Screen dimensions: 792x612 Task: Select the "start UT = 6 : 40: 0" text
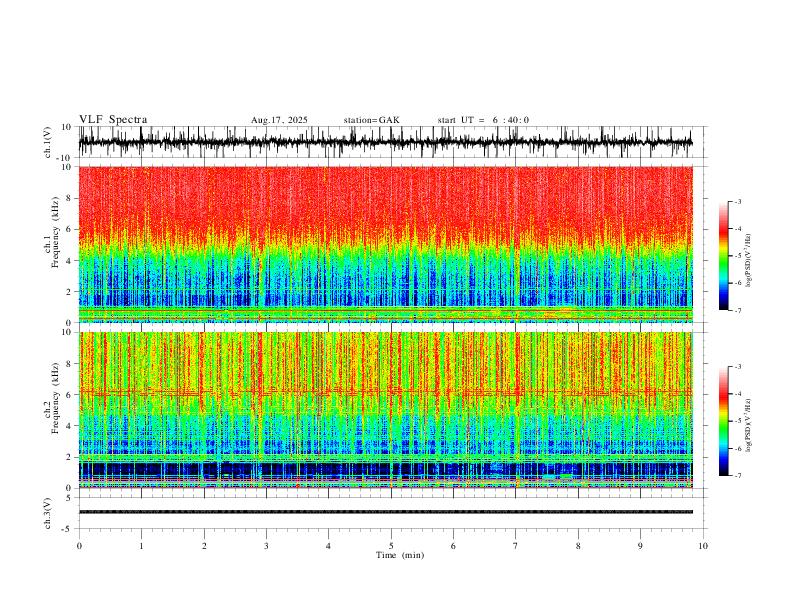coord(483,120)
